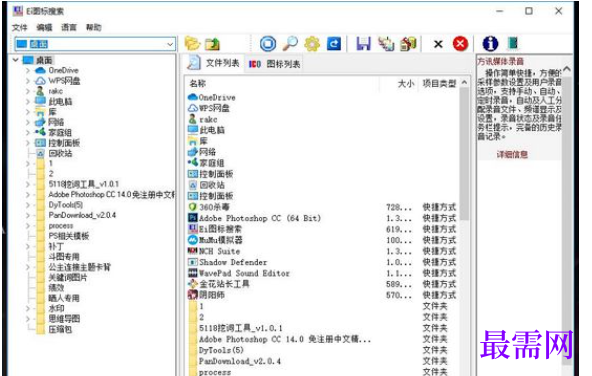
Task: Expand PanDownload_v2.0.4 tree folder
Action: pyautogui.click(x=28, y=215)
